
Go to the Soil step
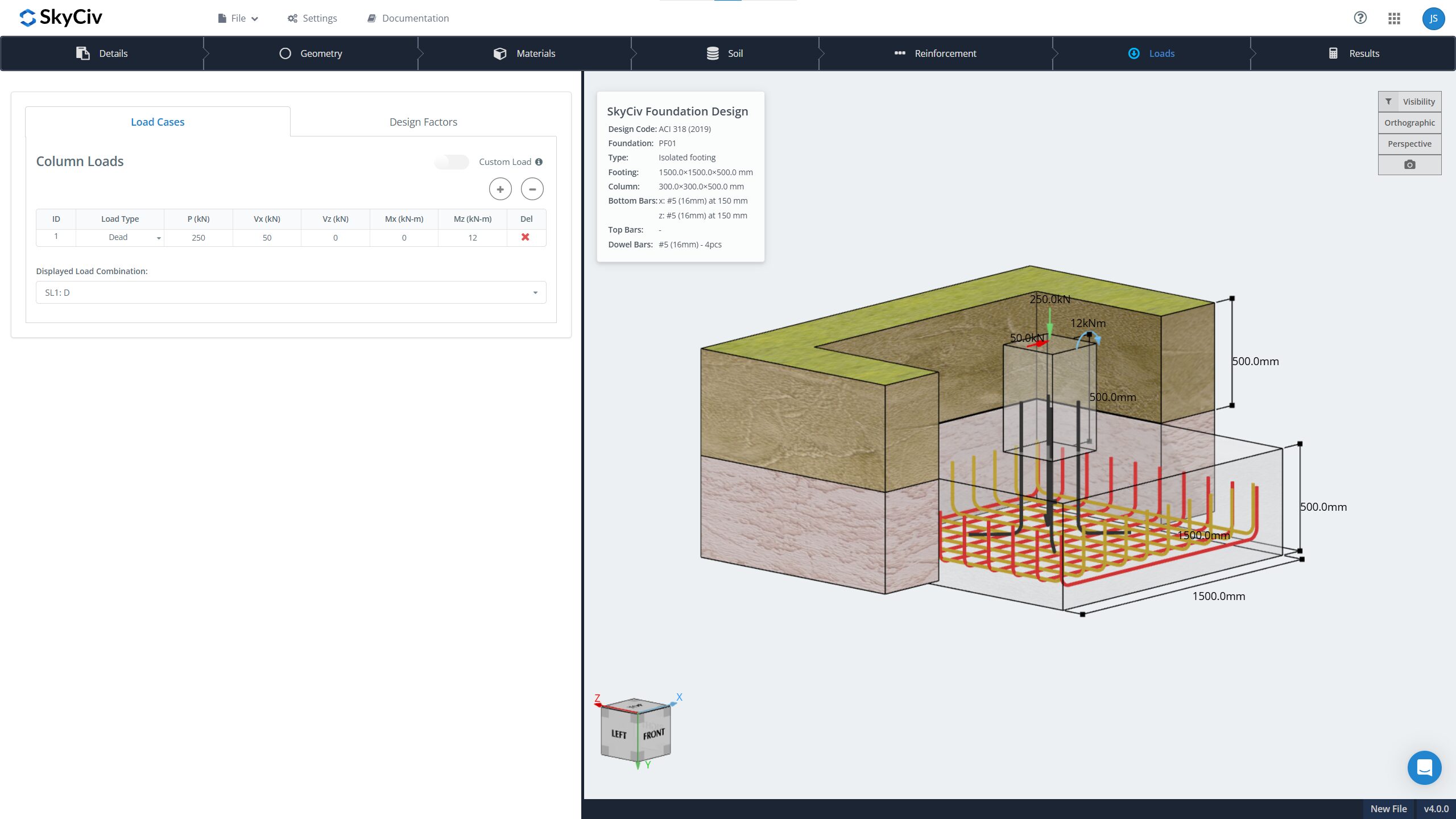pos(725,53)
